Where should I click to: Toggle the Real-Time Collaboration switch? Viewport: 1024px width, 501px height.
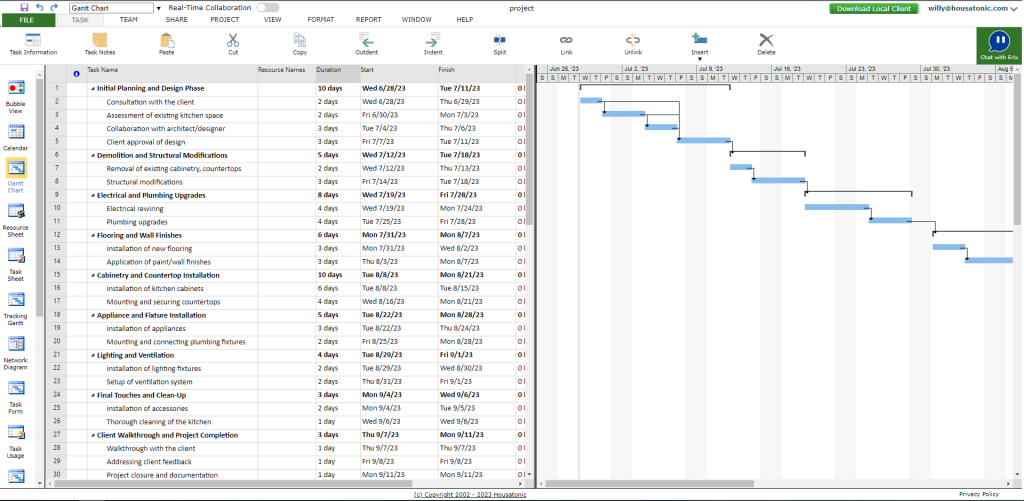tap(267, 7)
